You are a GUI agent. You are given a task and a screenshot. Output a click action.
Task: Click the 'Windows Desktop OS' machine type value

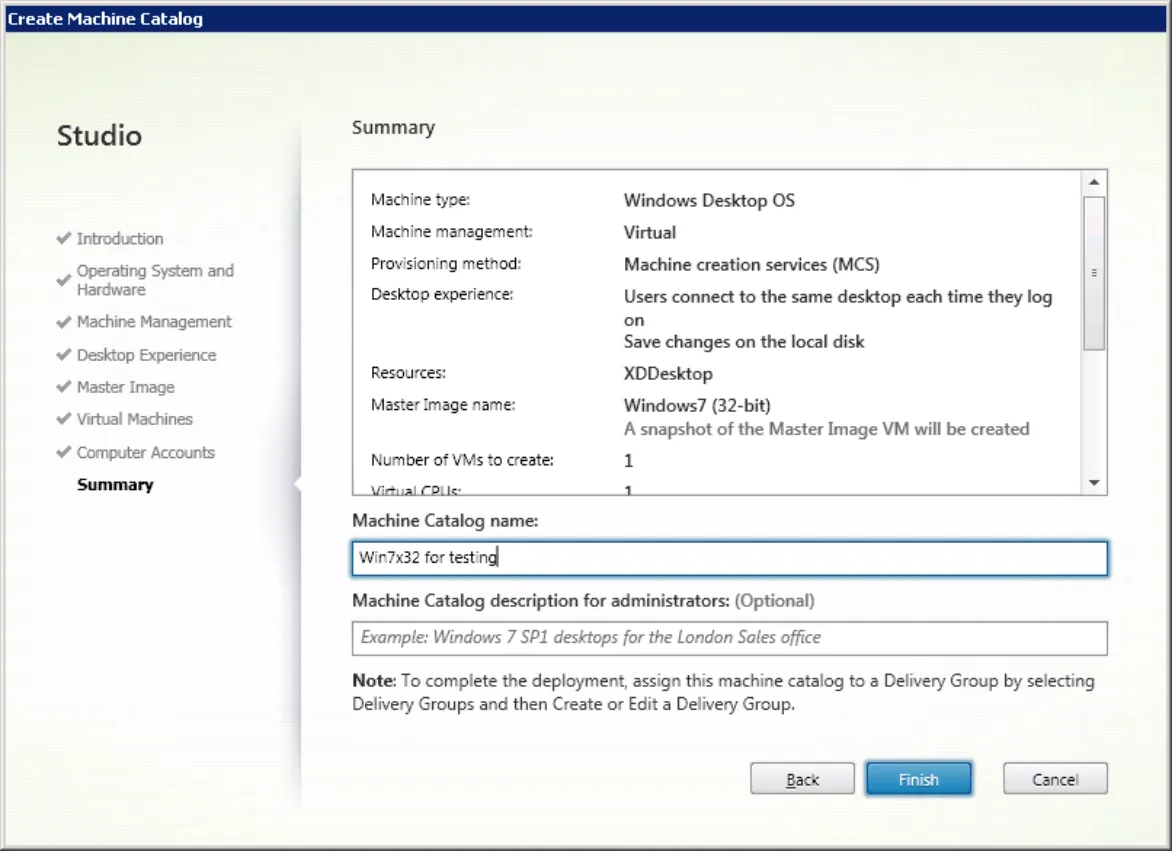coord(709,200)
